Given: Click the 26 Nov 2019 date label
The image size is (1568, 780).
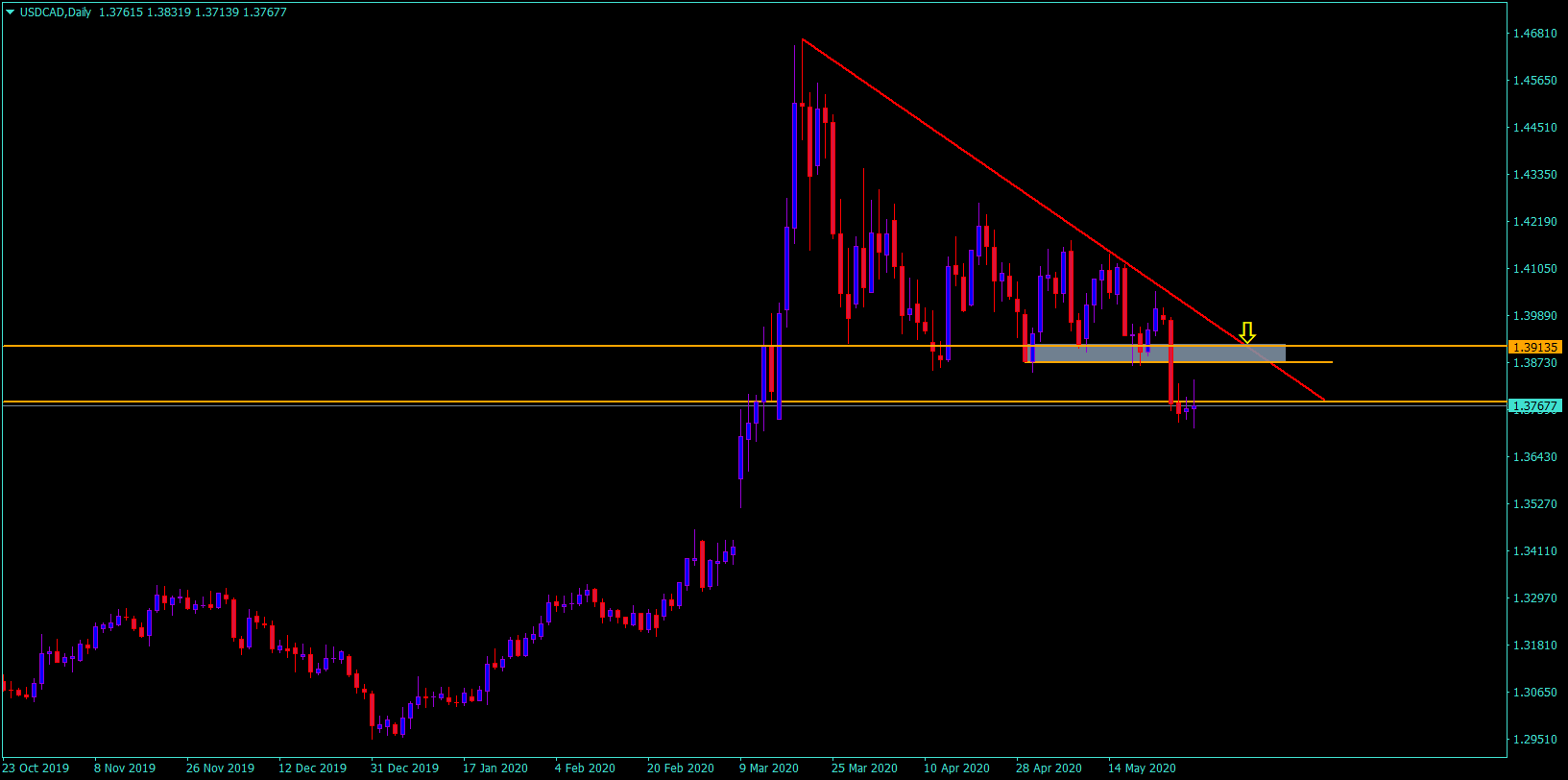Looking at the screenshot, I should (221, 768).
